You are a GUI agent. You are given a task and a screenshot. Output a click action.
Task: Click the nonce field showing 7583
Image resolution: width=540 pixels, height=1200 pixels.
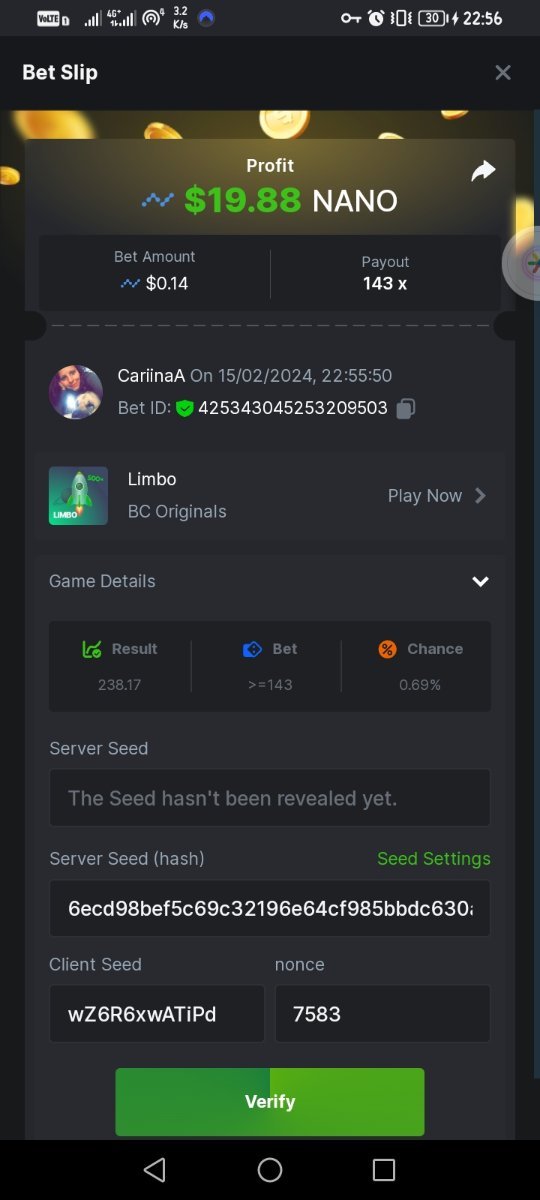[x=383, y=1014]
